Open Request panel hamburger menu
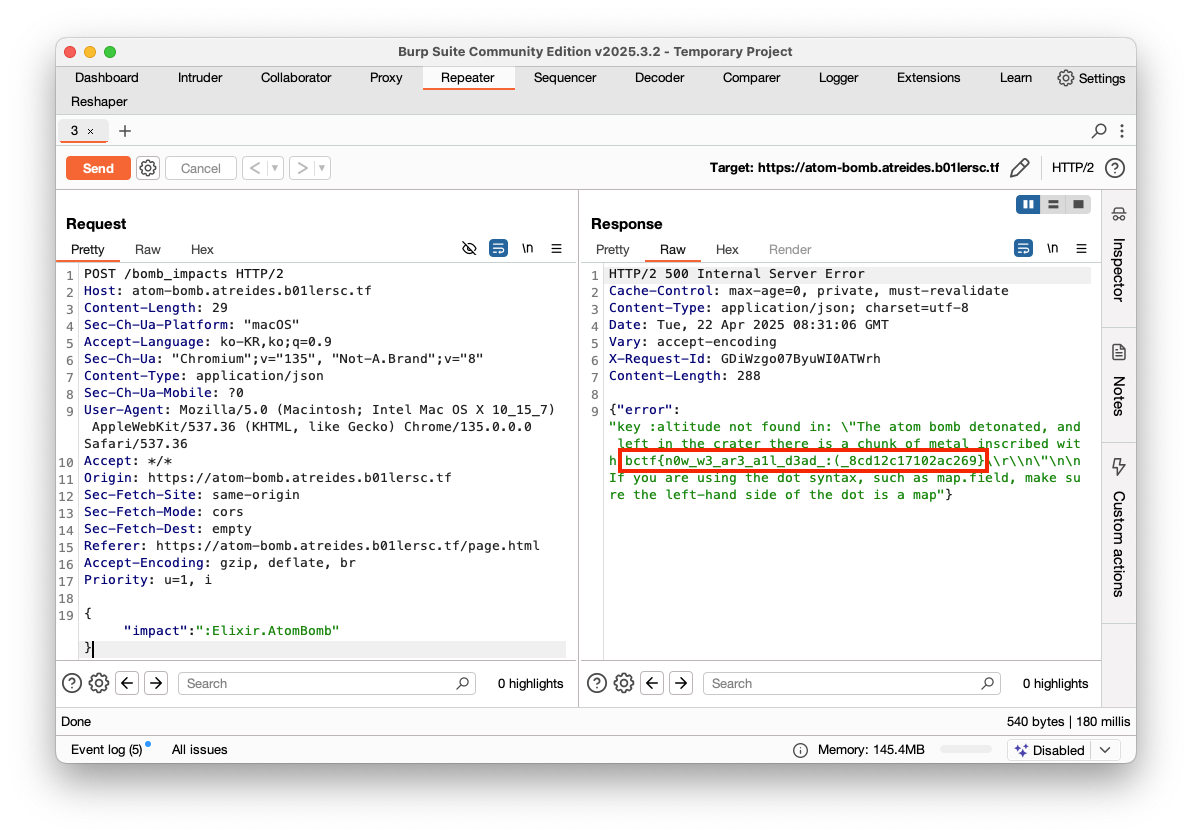The width and height of the screenshot is (1192, 837). (x=556, y=249)
